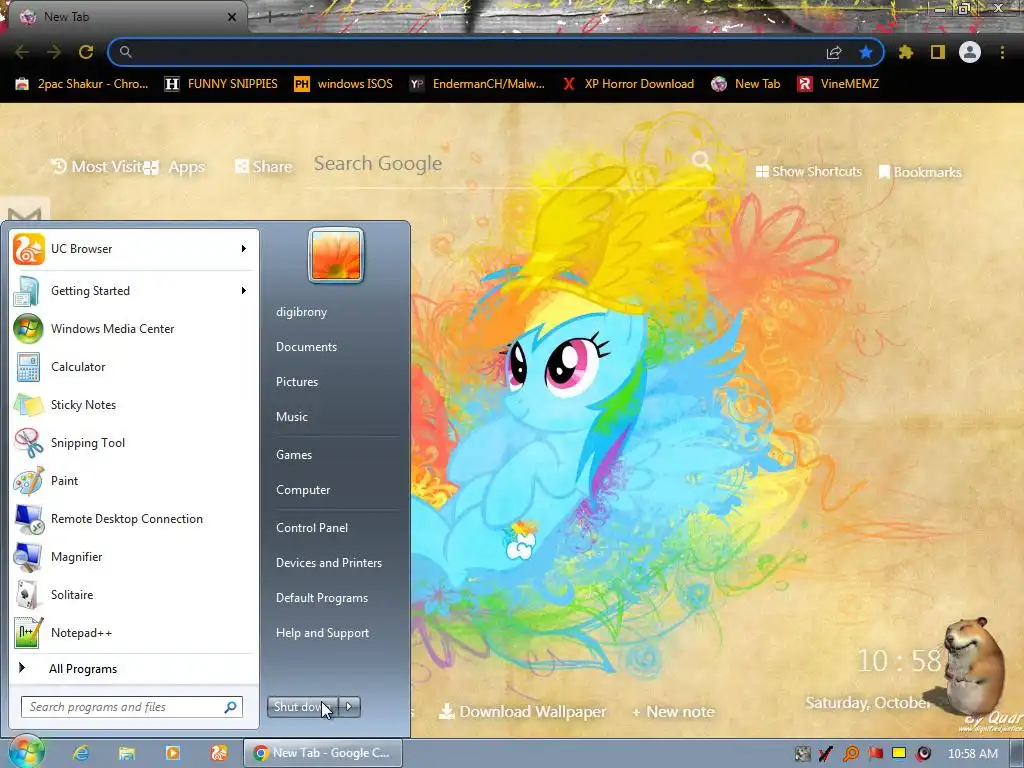Reload the Chrome page
The height and width of the screenshot is (768, 1024).
pyautogui.click(x=86, y=52)
